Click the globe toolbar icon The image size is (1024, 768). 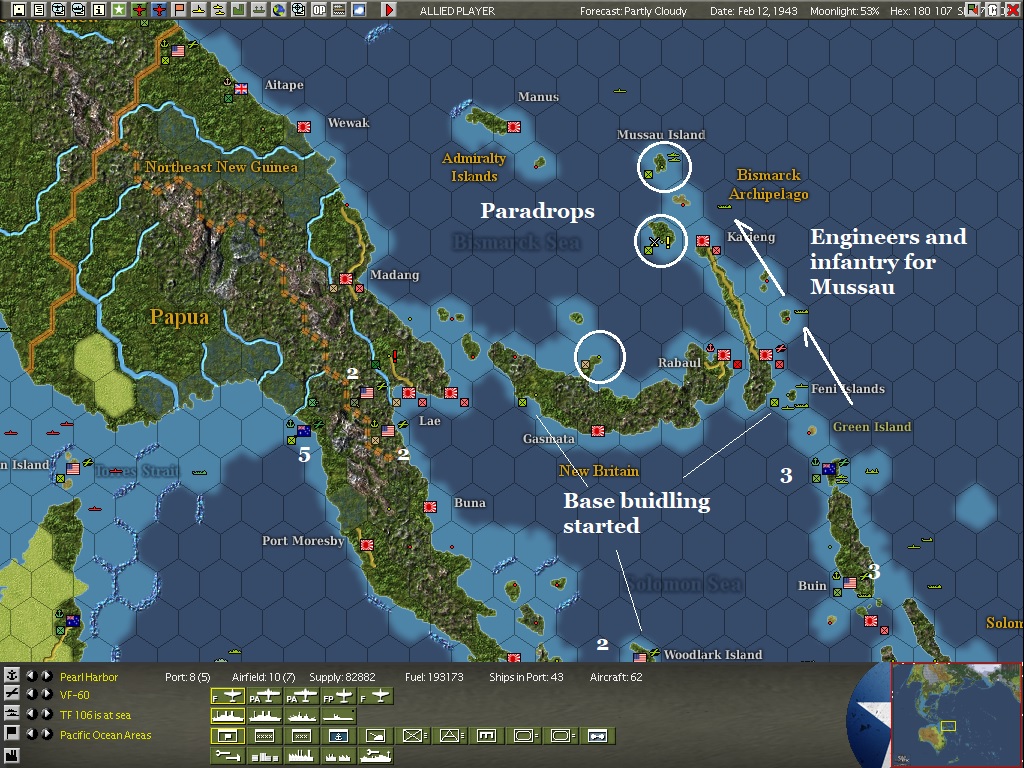279,10
